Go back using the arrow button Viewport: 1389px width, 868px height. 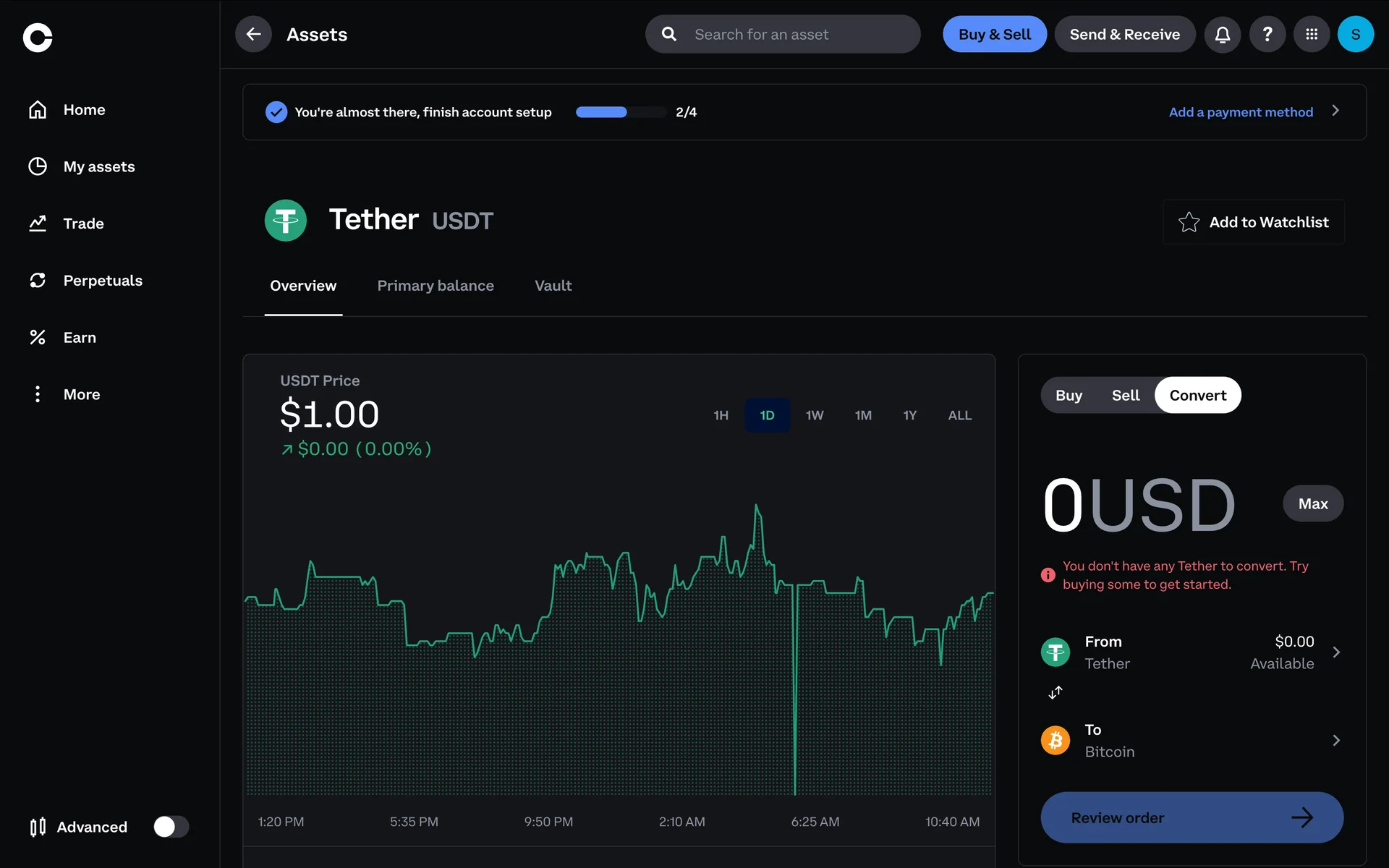point(253,34)
